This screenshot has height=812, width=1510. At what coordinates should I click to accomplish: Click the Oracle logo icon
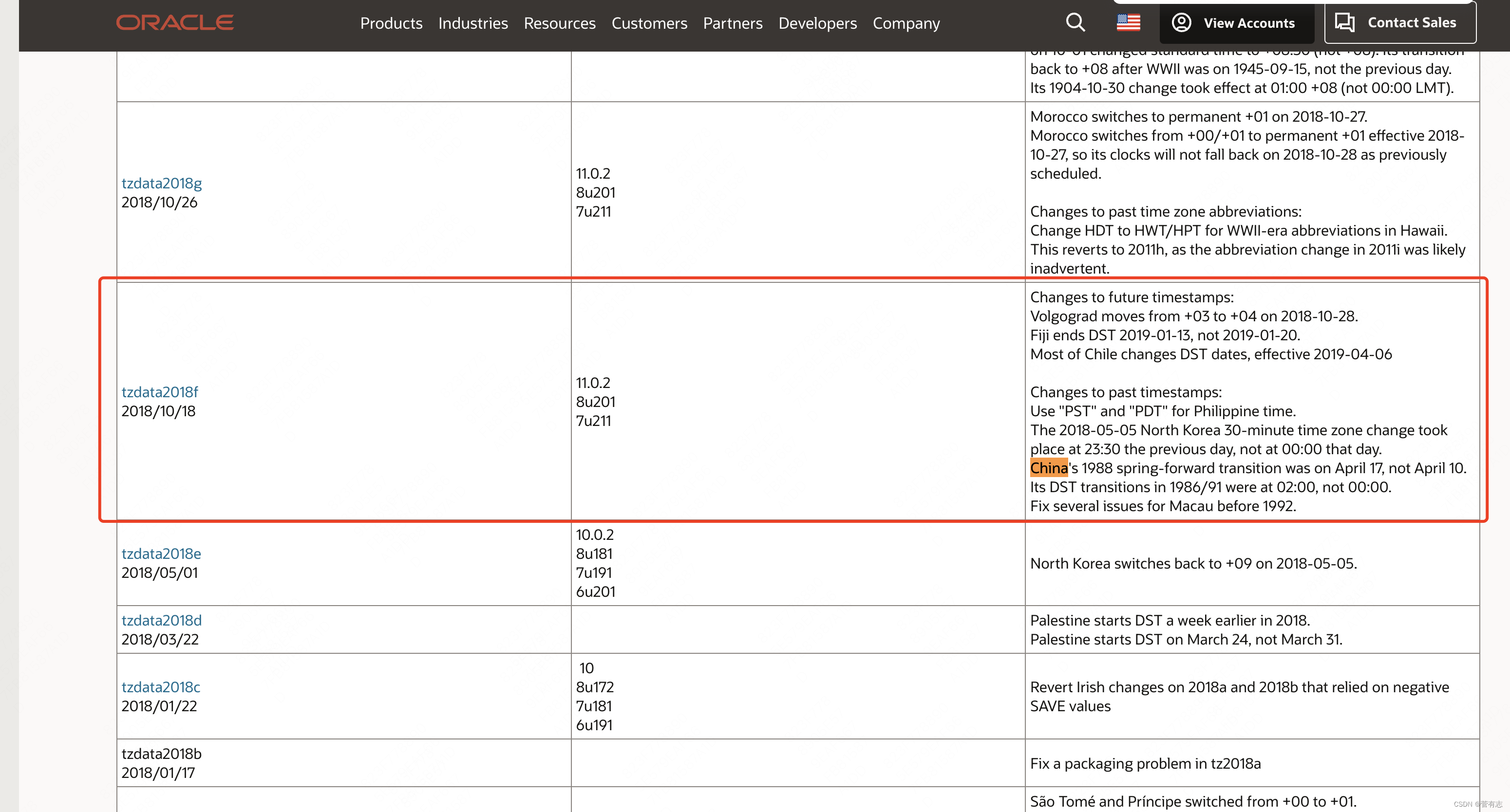(174, 22)
